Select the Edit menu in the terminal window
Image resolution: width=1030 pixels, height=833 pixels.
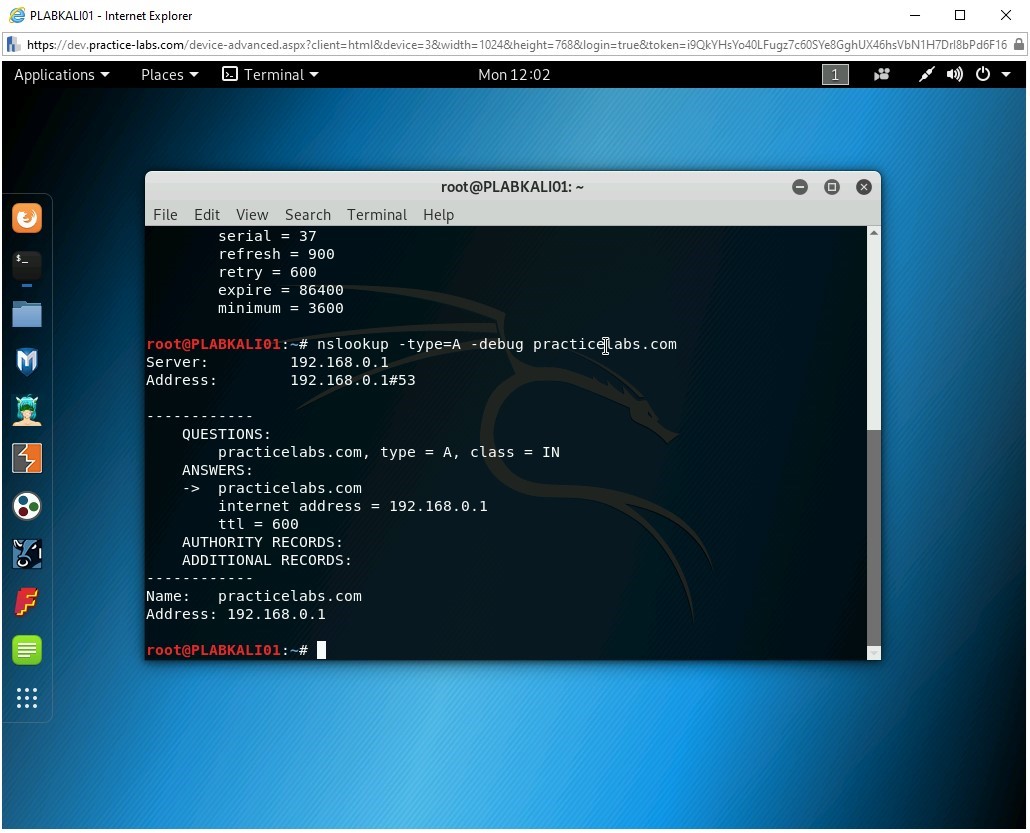pyautogui.click(x=206, y=214)
